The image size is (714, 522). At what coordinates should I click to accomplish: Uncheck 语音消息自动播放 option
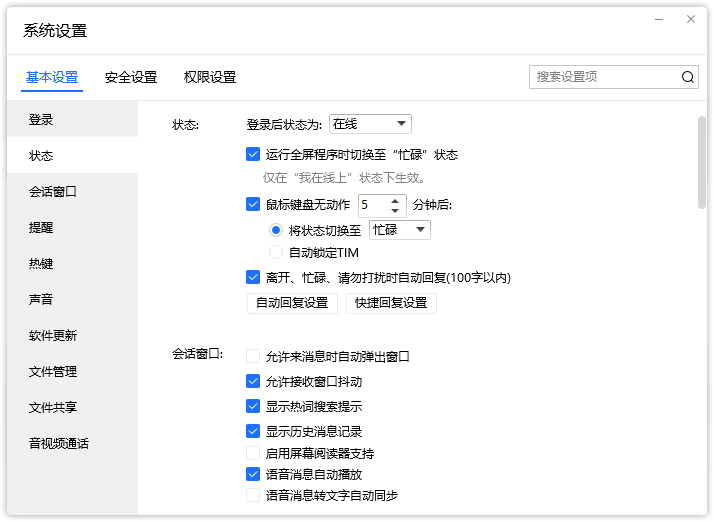click(253, 475)
